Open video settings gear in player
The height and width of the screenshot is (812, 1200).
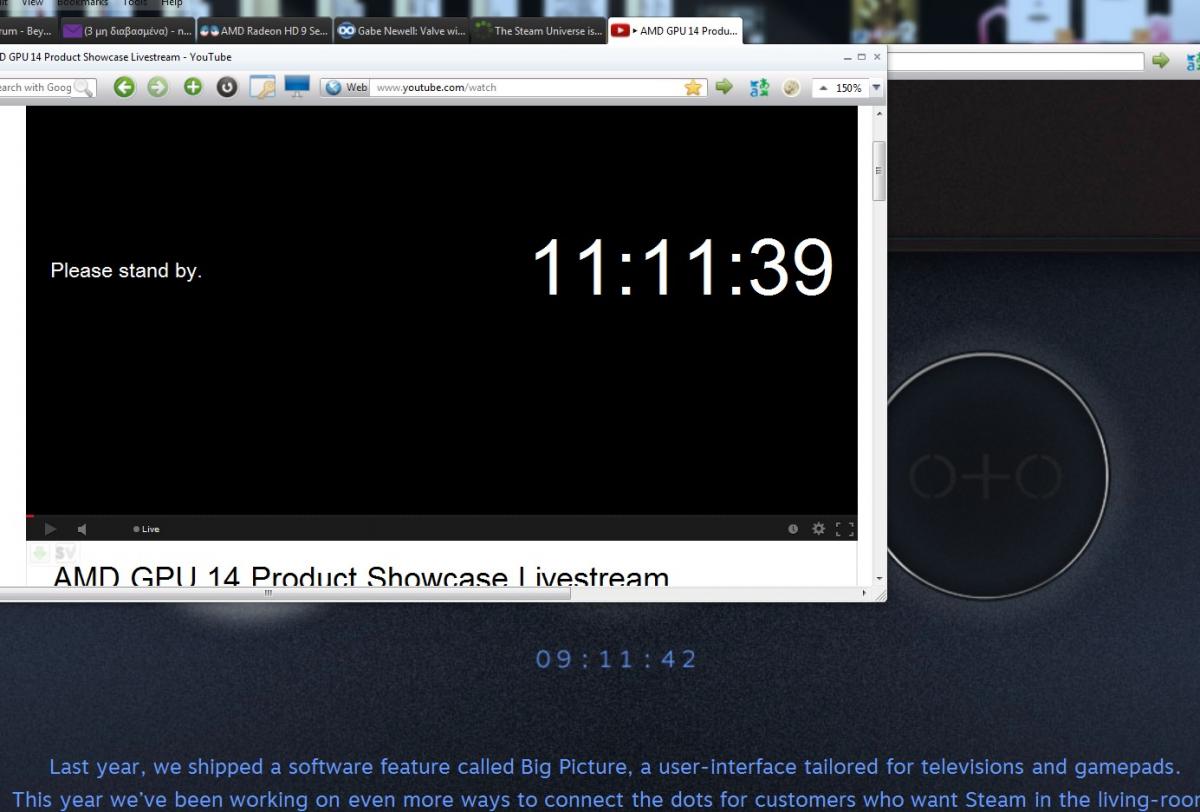click(x=819, y=529)
